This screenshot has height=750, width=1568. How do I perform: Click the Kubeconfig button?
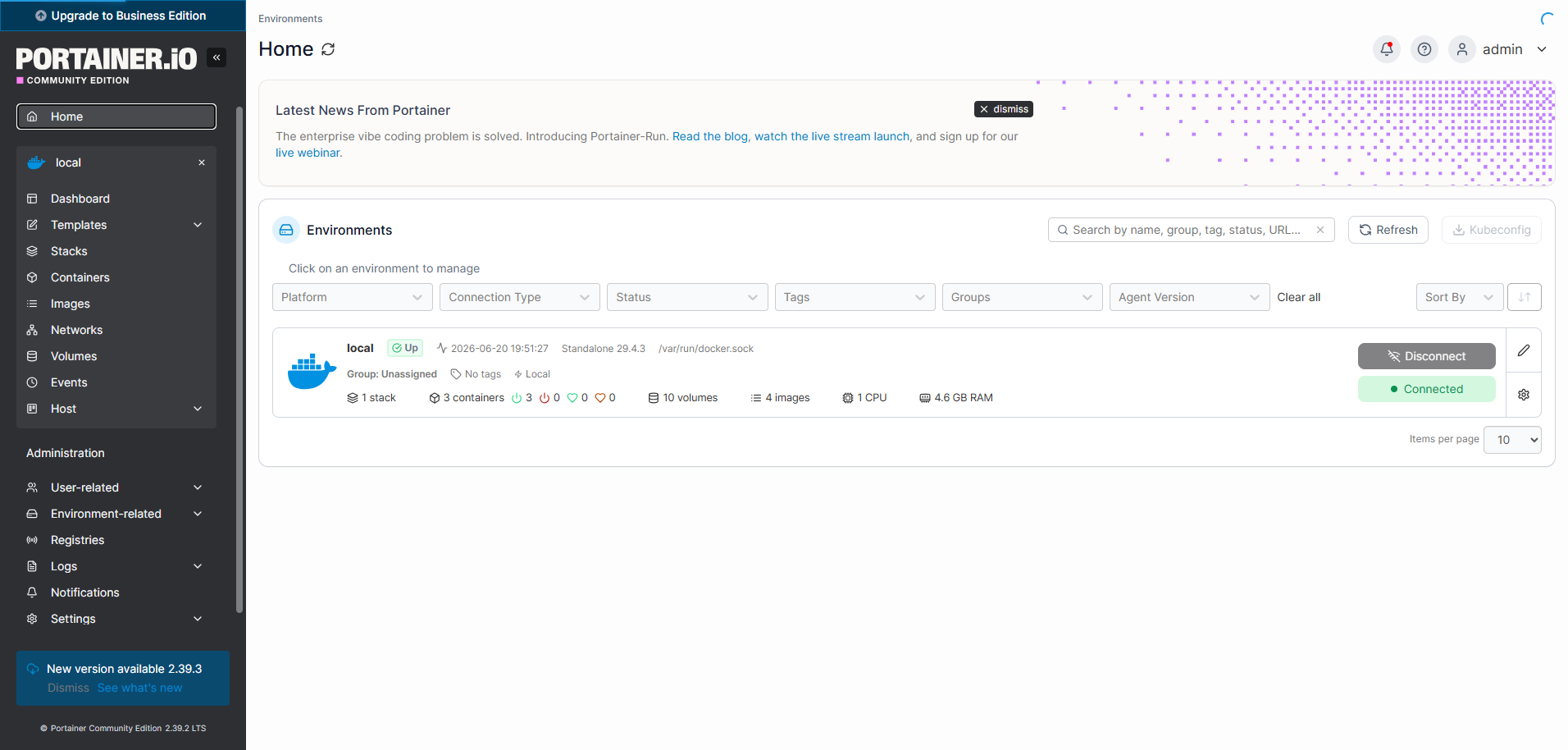(1492, 230)
